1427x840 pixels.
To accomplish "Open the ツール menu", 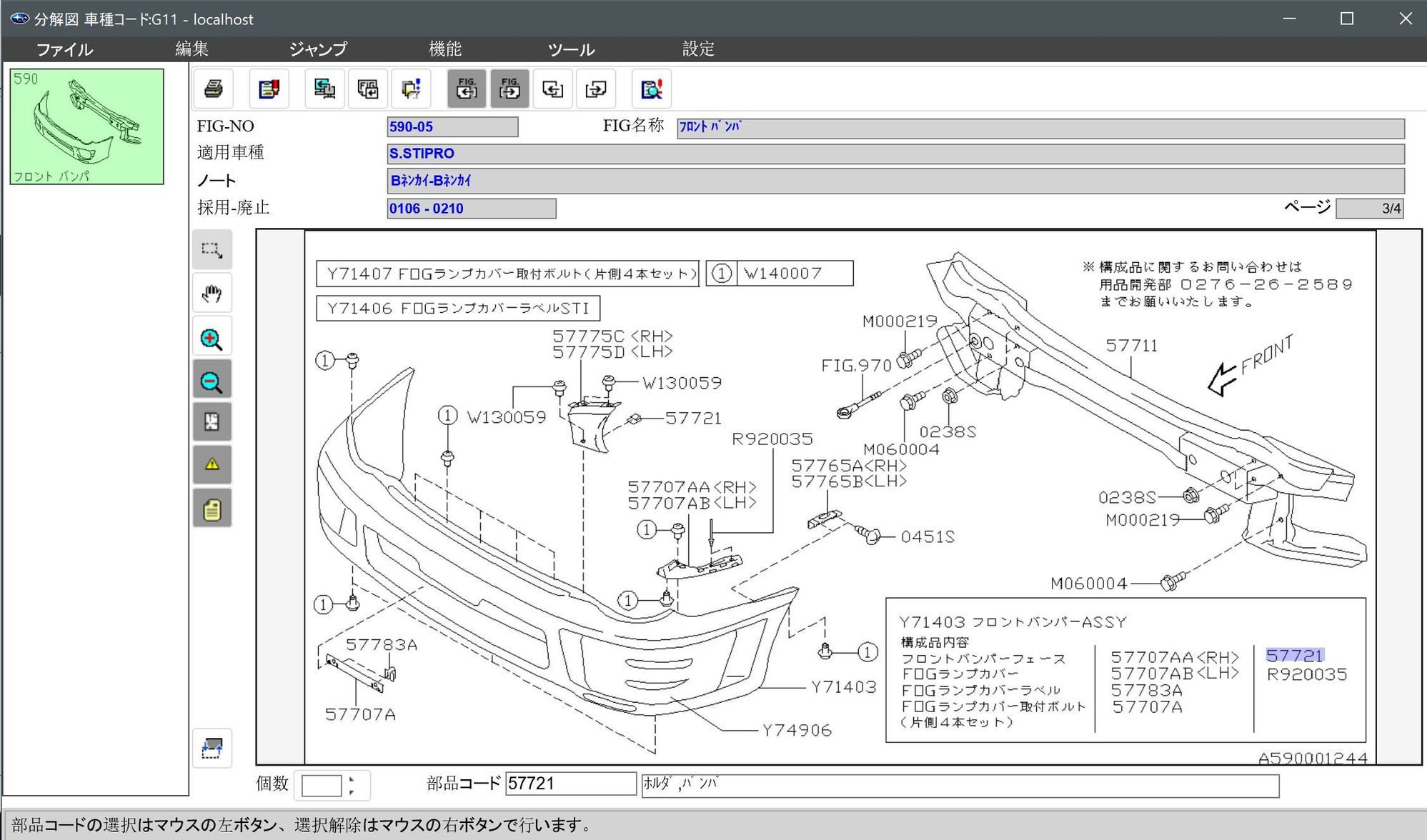I will click(571, 49).
